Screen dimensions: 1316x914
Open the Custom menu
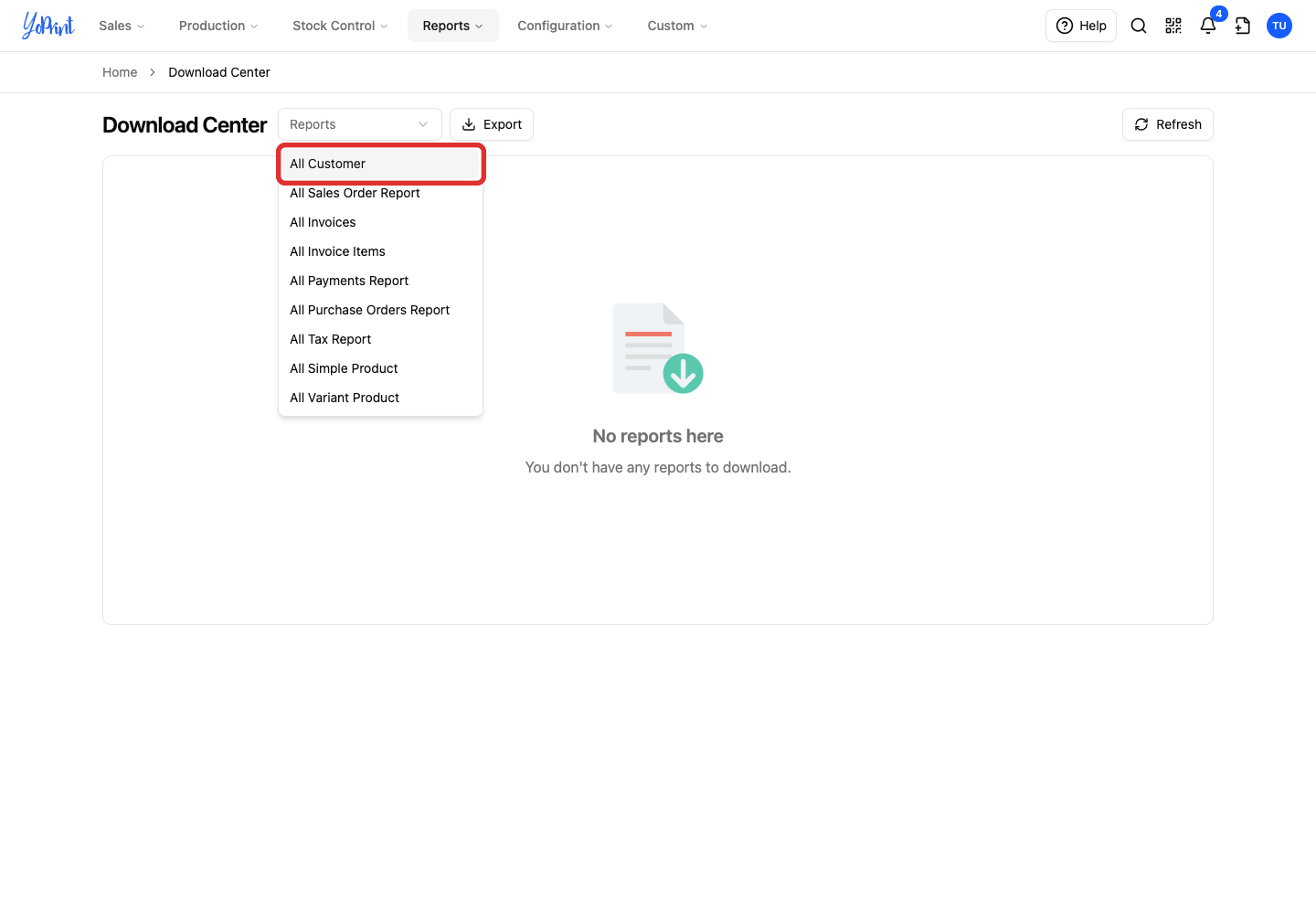coord(677,26)
